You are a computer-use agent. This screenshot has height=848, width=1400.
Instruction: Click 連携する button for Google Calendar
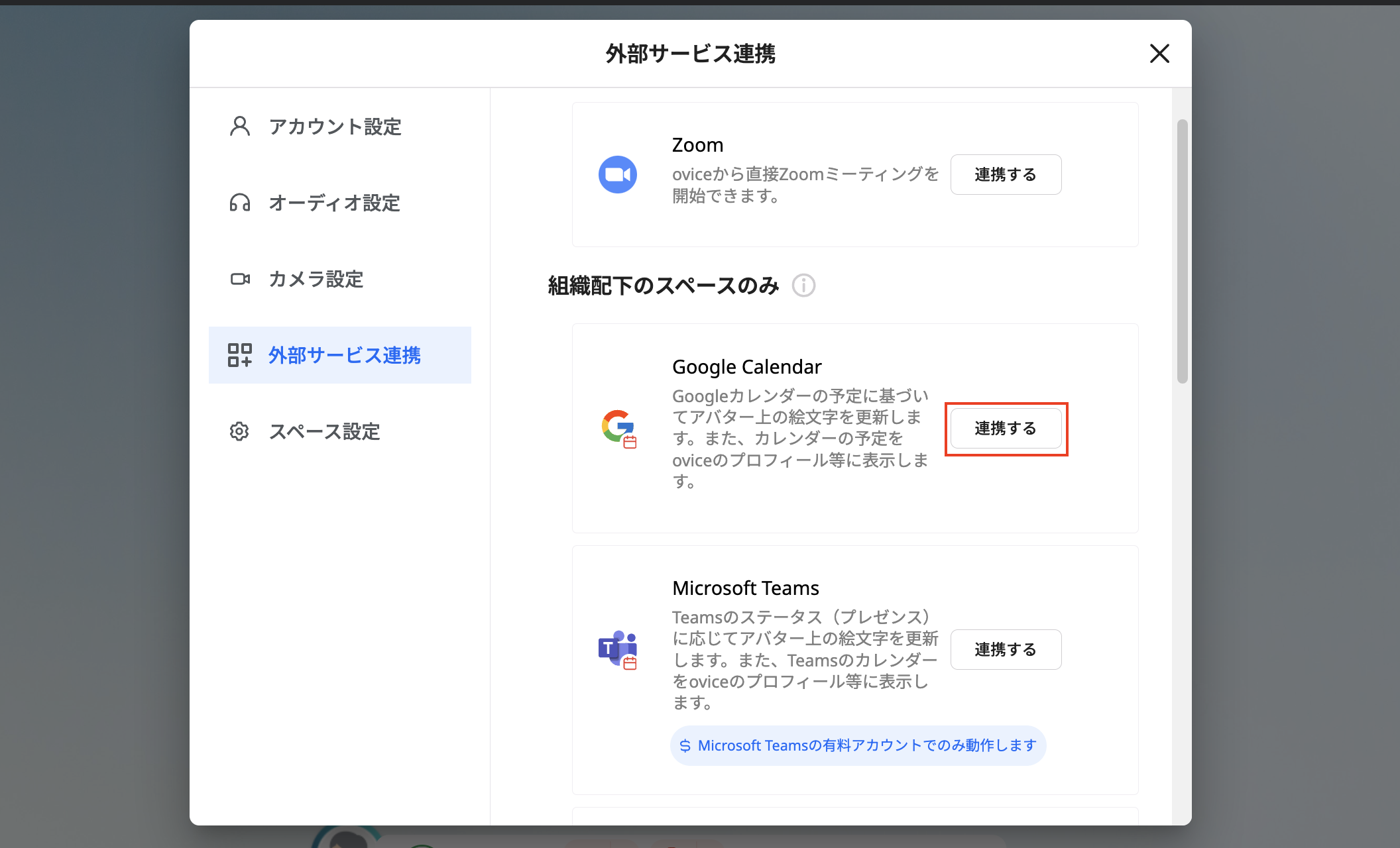pyautogui.click(x=1006, y=429)
